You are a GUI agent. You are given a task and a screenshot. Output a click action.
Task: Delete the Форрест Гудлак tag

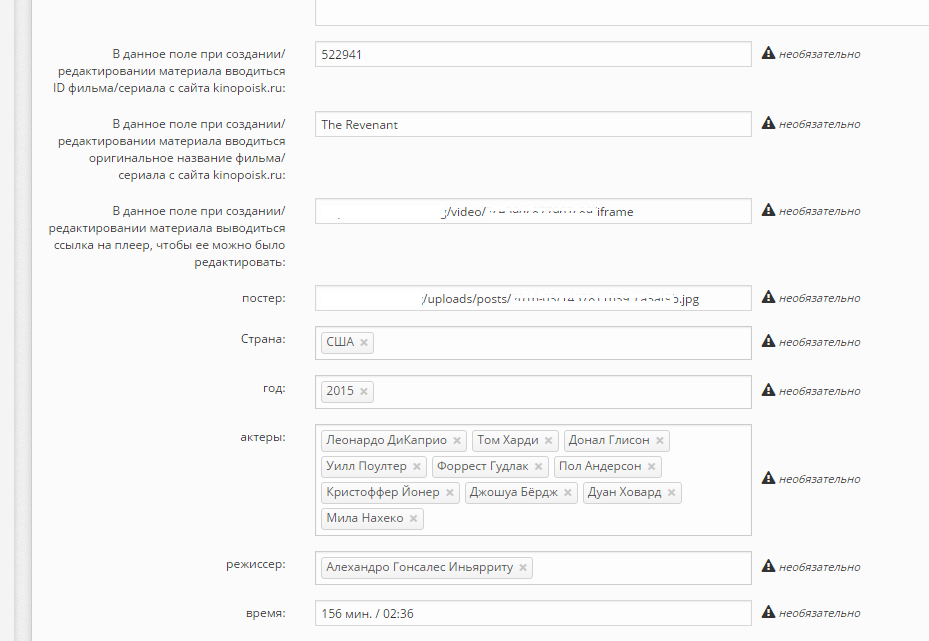click(x=539, y=467)
